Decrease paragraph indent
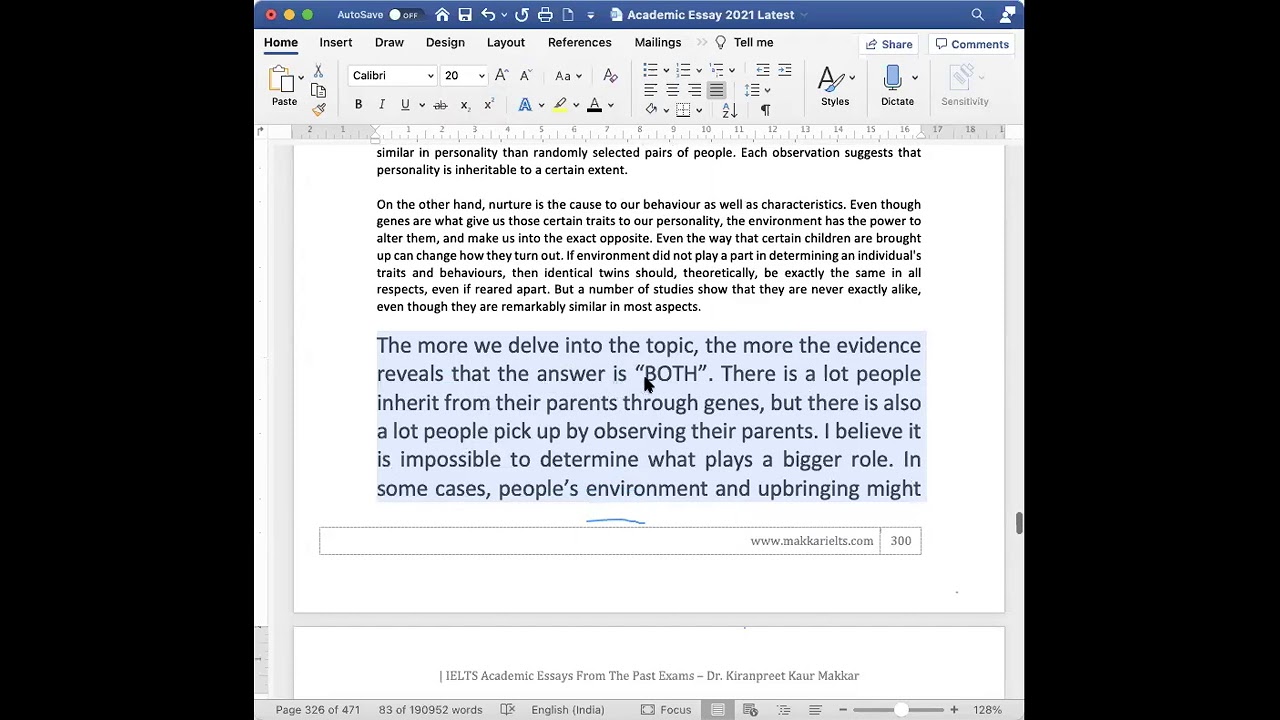 pyautogui.click(x=762, y=70)
